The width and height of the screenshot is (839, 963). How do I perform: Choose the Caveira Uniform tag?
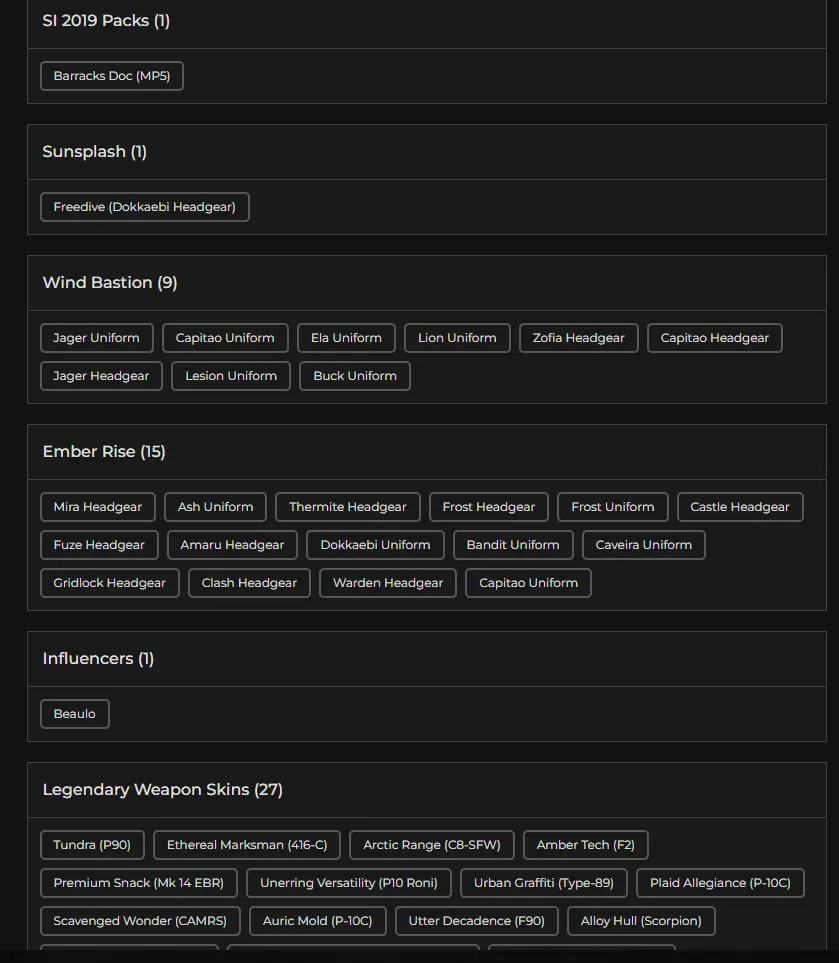point(644,545)
